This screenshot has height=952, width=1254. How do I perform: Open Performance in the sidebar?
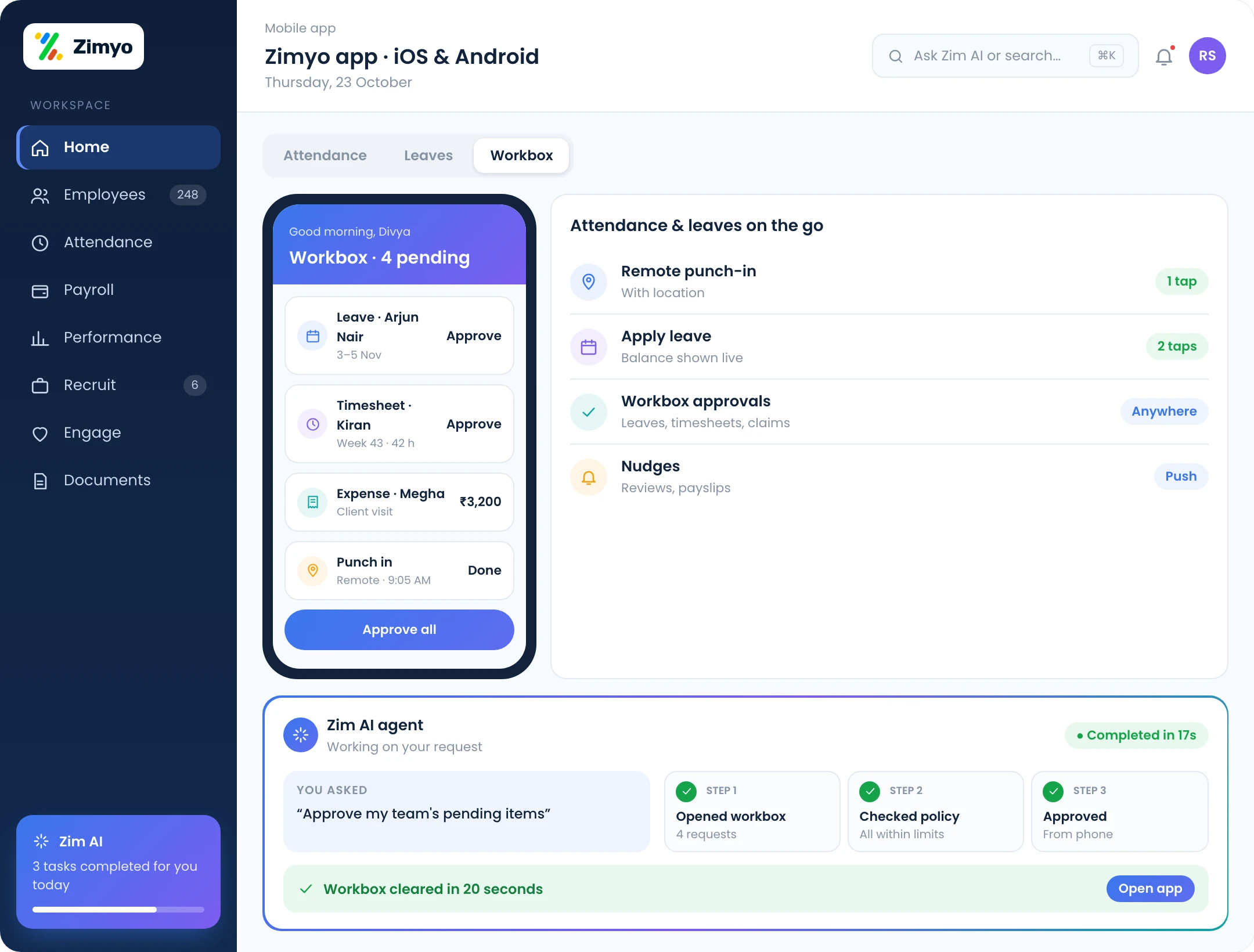tap(118, 338)
